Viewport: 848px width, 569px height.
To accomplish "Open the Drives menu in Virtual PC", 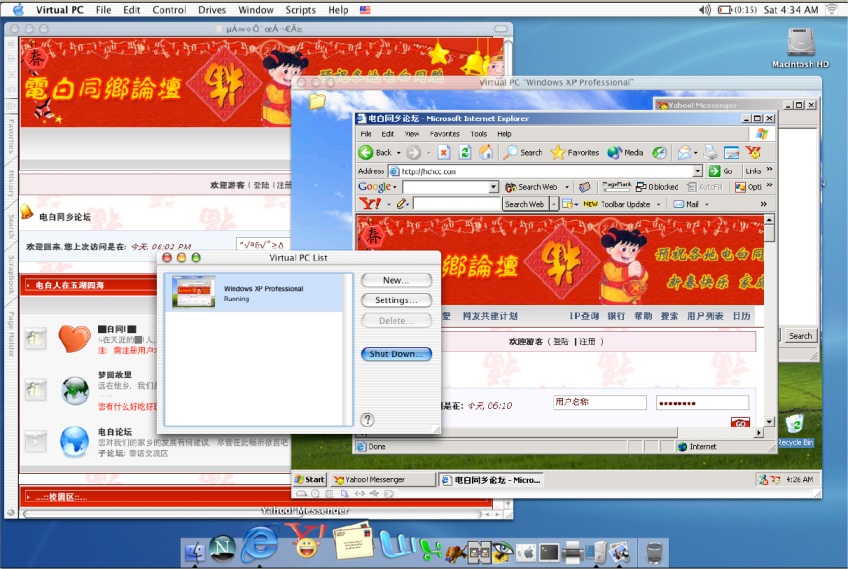I will 211,10.
